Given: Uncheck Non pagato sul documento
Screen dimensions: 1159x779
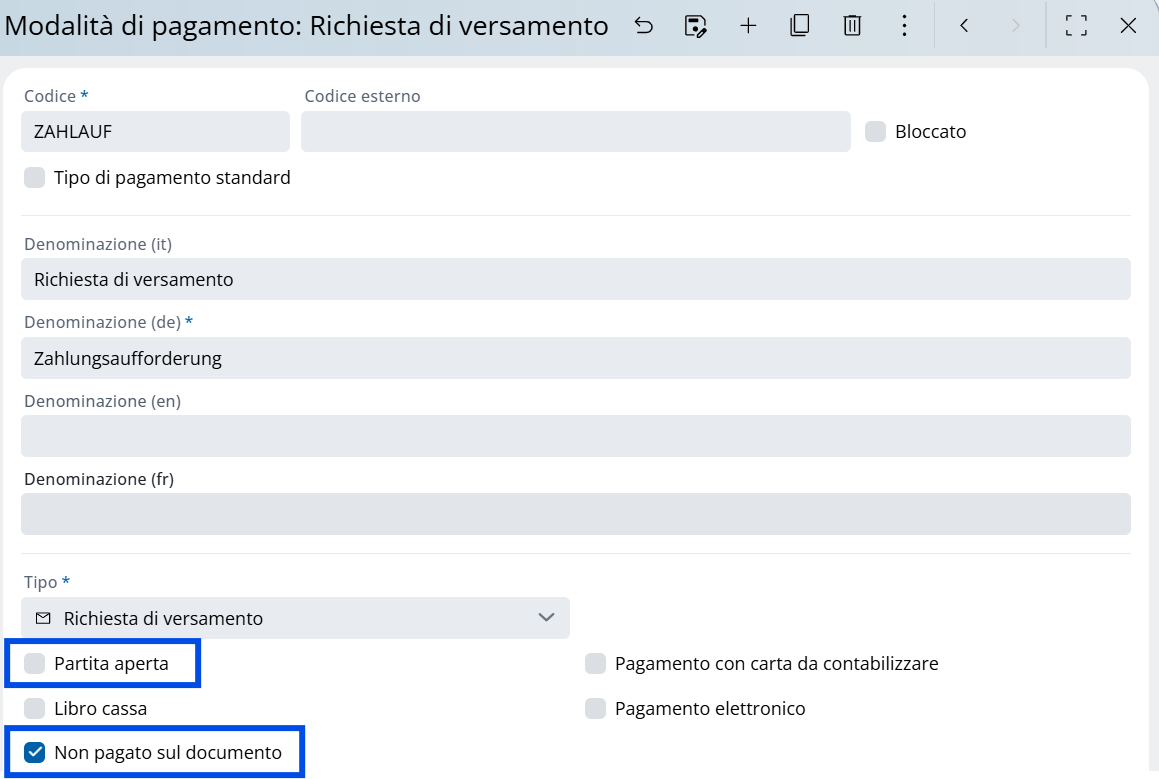Looking at the screenshot, I should (x=35, y=753).
